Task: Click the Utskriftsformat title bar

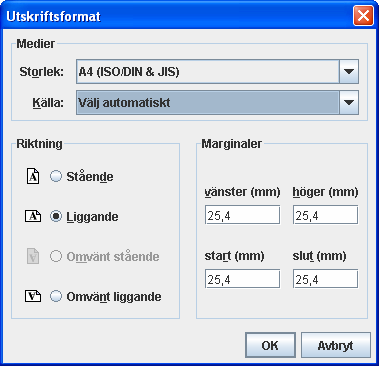Action: click(177, 16)
